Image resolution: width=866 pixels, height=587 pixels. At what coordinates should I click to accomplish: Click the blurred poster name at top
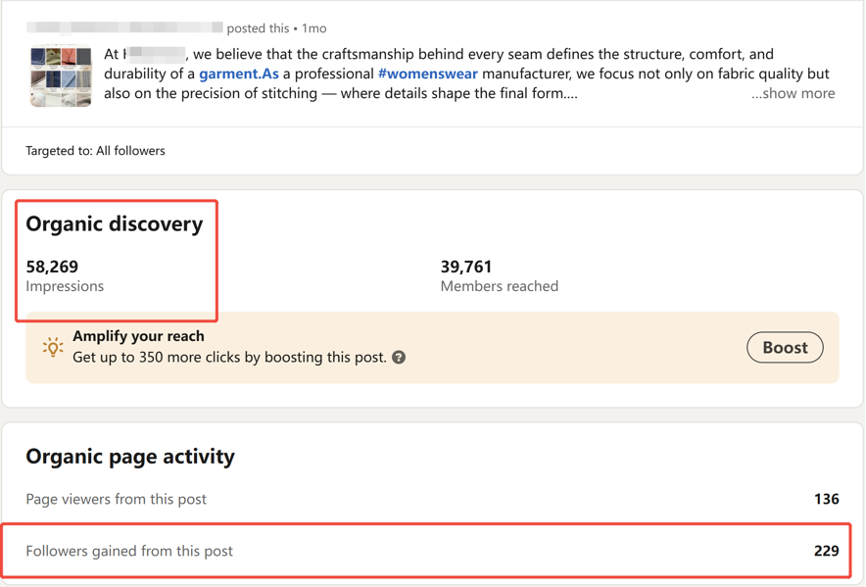(124, 28)
